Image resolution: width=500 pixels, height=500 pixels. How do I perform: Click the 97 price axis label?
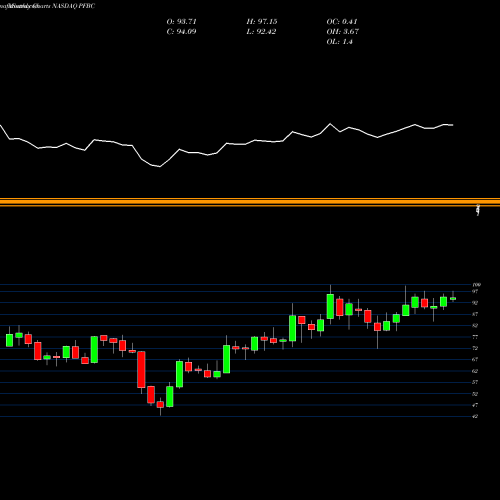tap(475, 292)
